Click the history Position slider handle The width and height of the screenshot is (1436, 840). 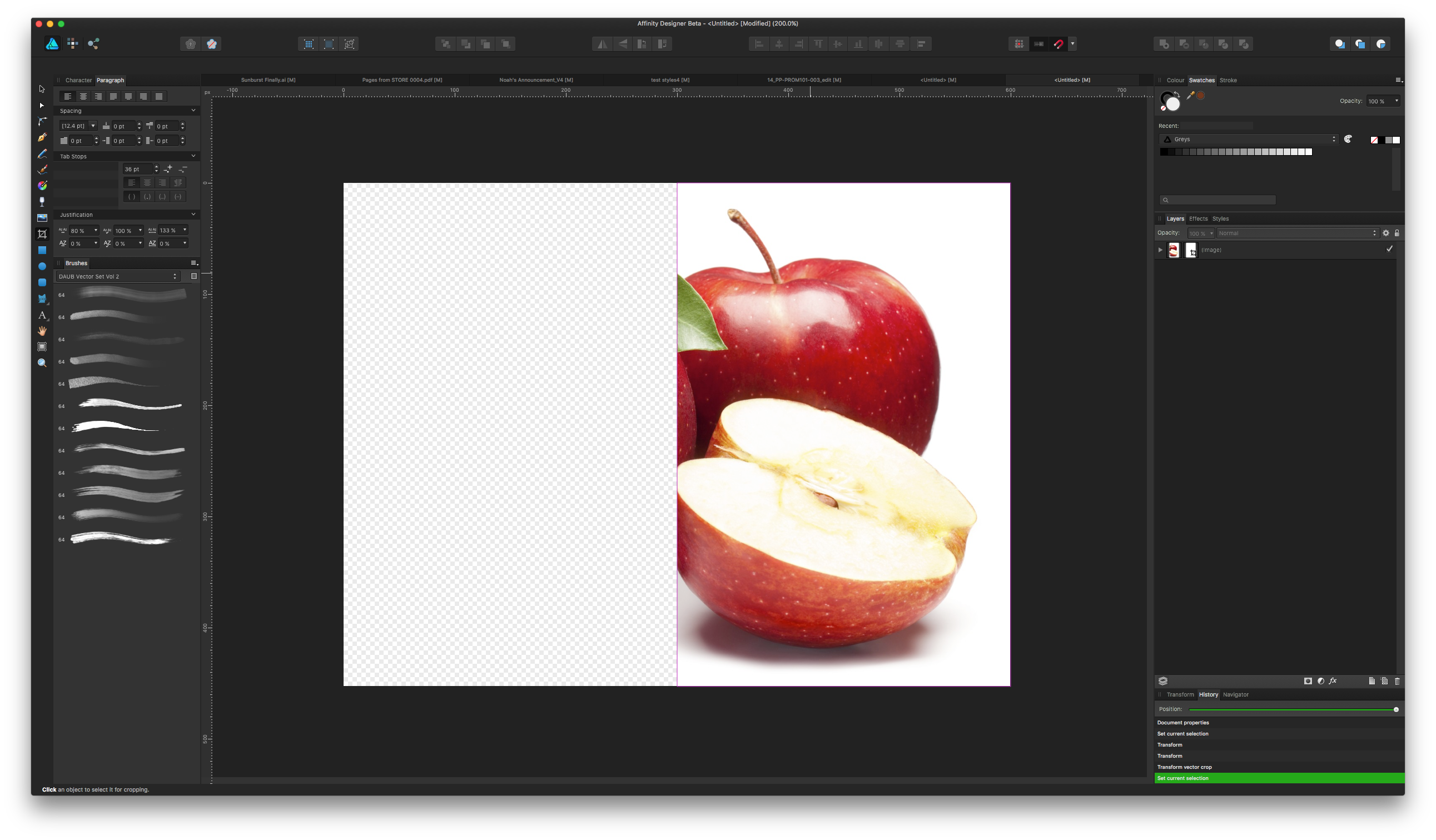(x=1395, y=709)
